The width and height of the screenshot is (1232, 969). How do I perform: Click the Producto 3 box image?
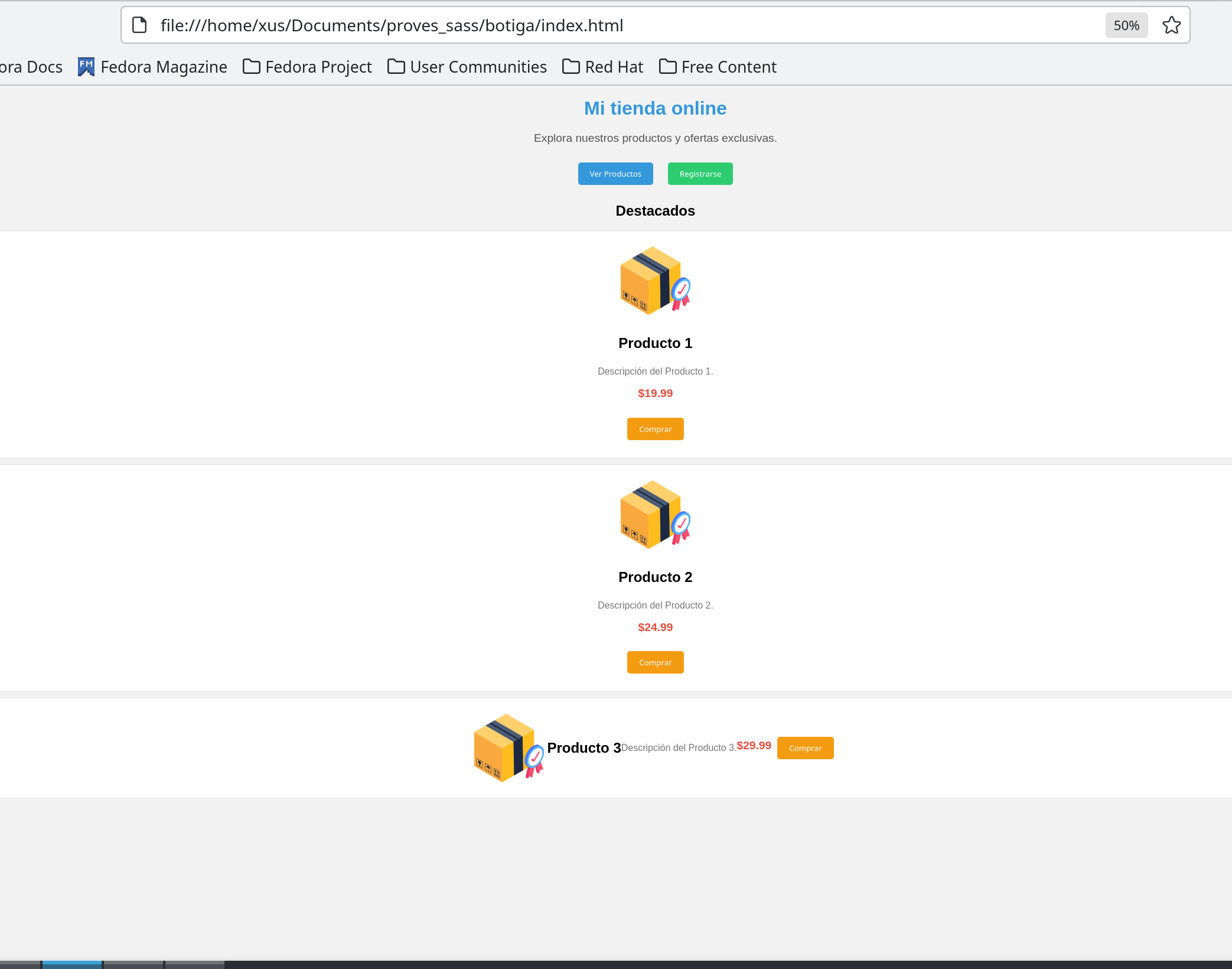[509, 747]
